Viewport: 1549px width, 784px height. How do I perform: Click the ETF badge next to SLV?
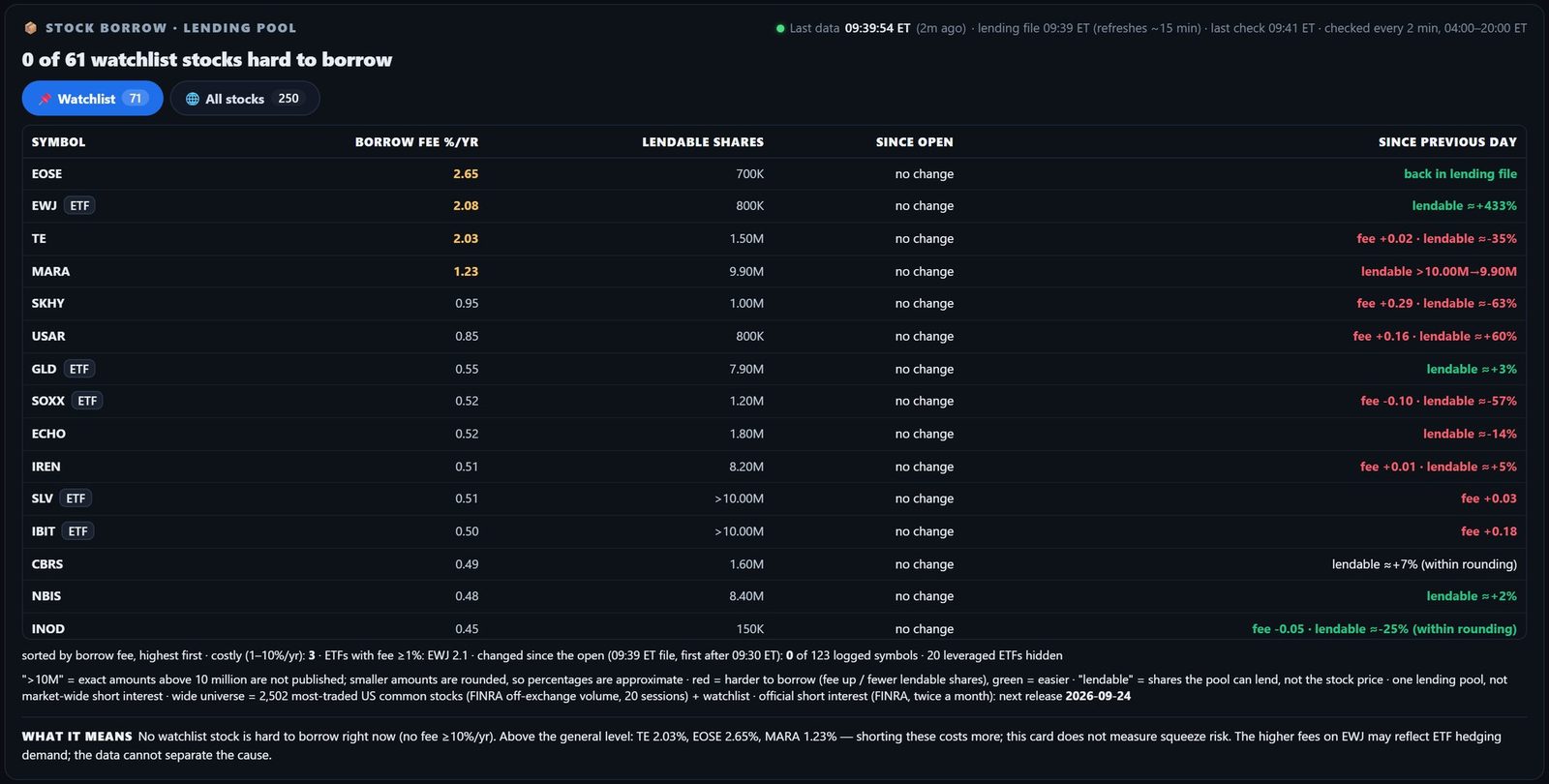tap(76, 498)
